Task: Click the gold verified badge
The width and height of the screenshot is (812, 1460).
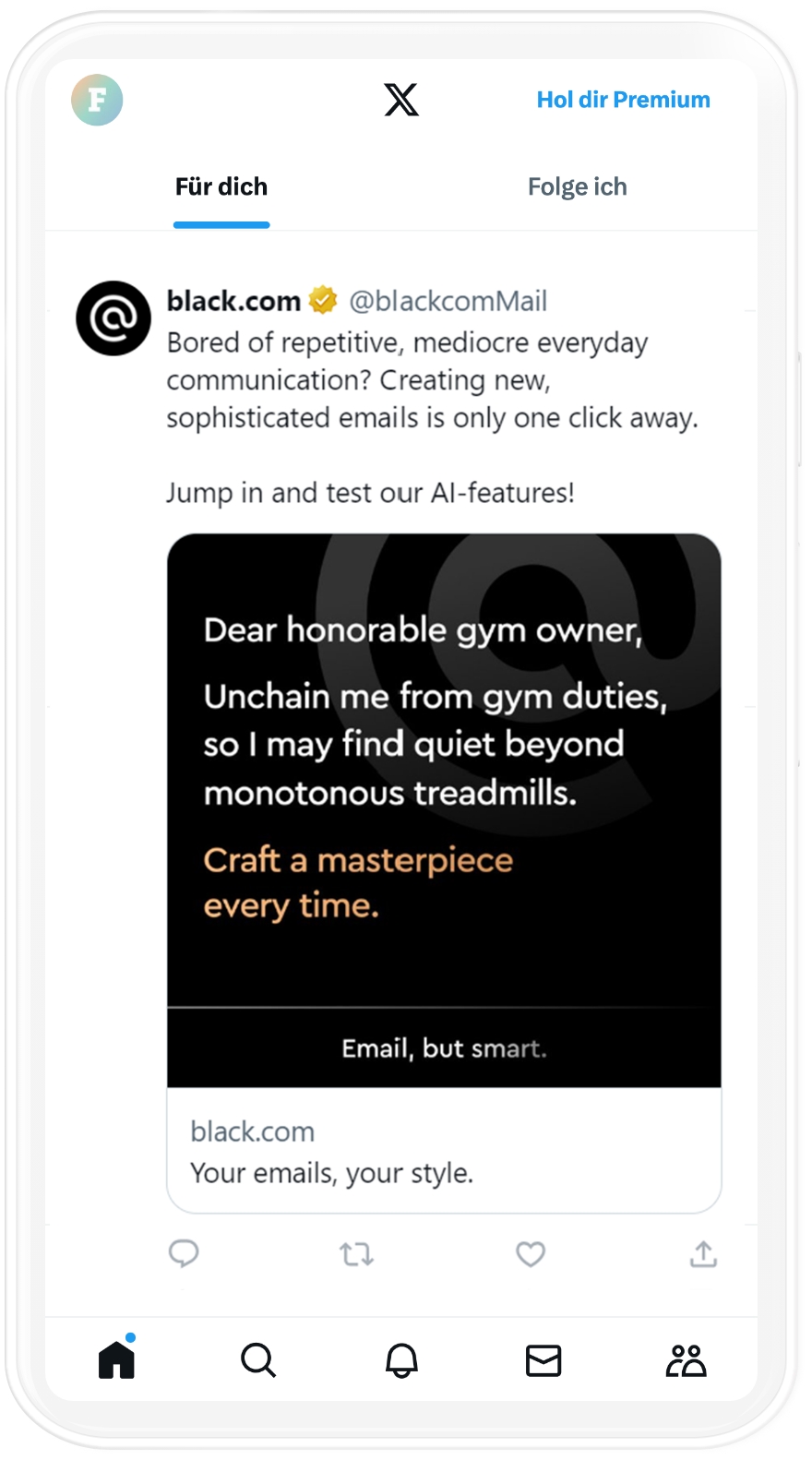Action: pyautogui.click(x=323, y=301)
